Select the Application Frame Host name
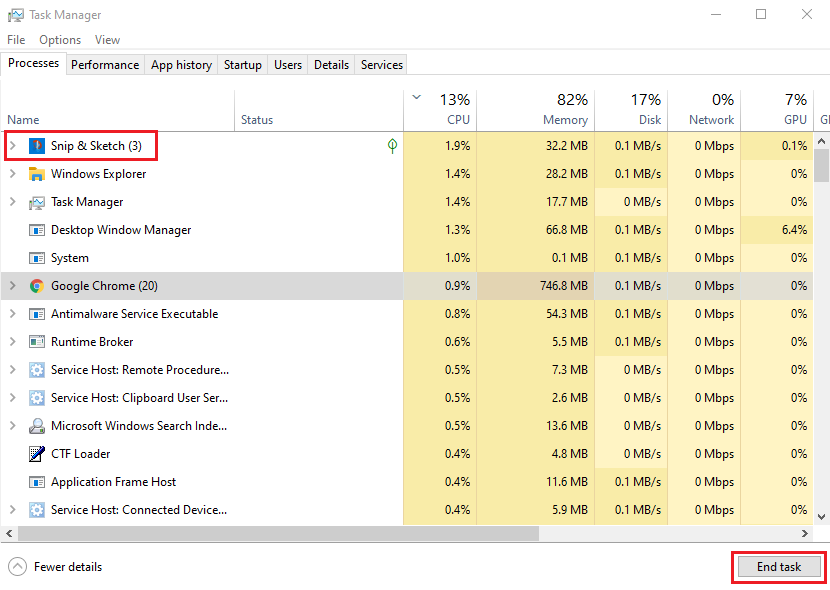The width and height of the screenshot is (830, 590). (113, 482)
